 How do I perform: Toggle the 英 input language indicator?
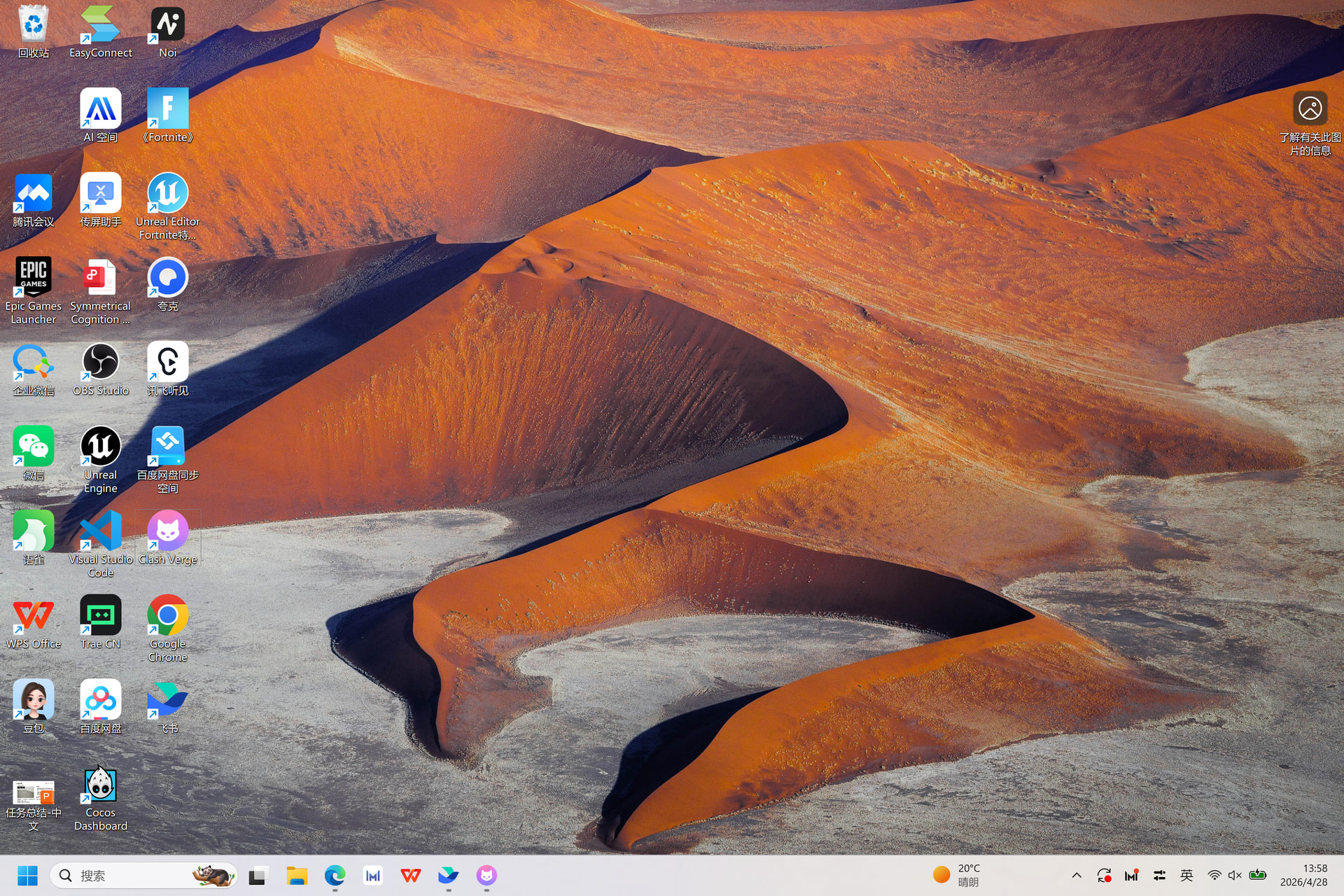pyautogui.click(x=1186, y=875)
